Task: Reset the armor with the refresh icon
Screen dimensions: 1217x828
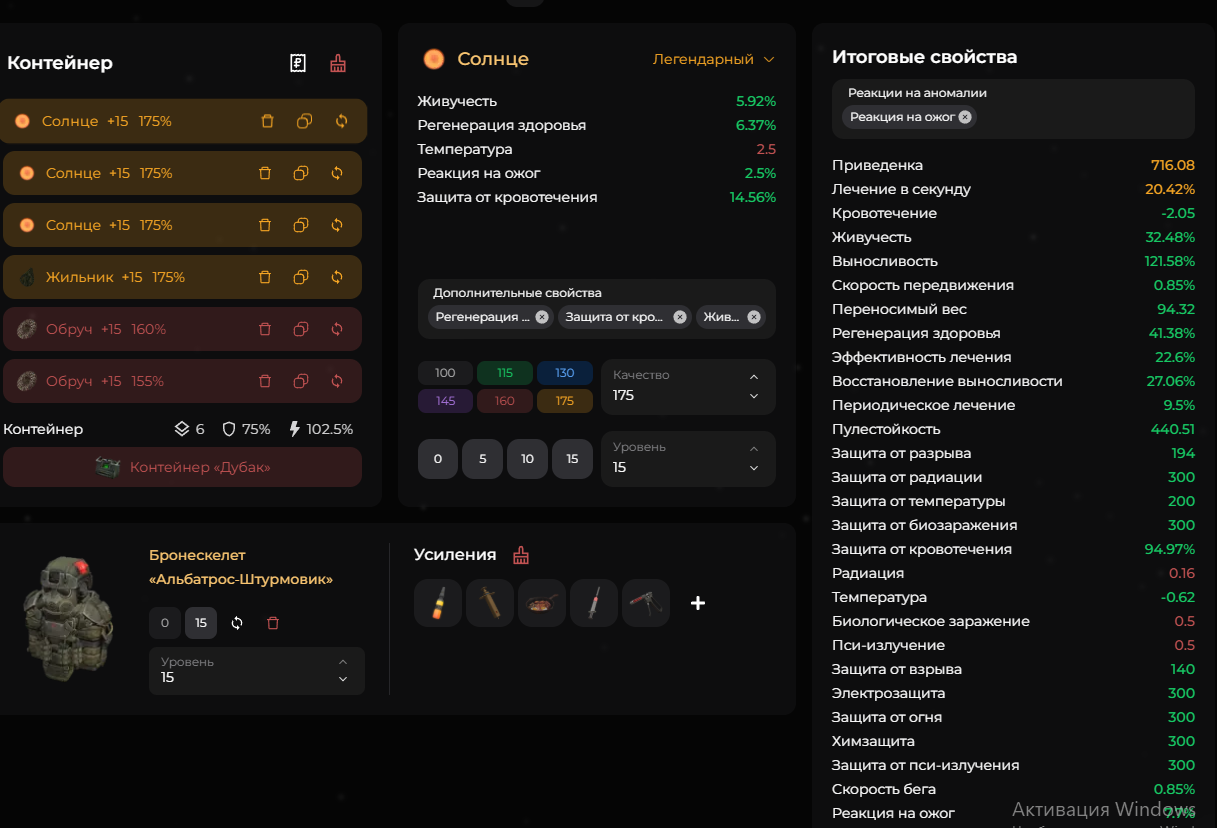Action: click(x=237, y=623)
